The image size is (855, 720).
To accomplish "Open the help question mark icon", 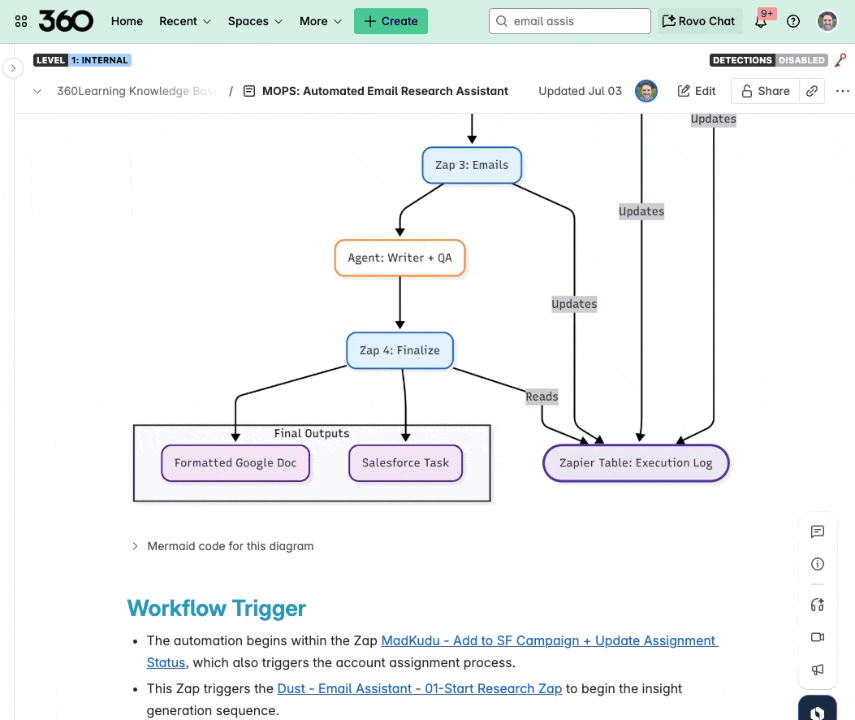I will coord(793,21).
